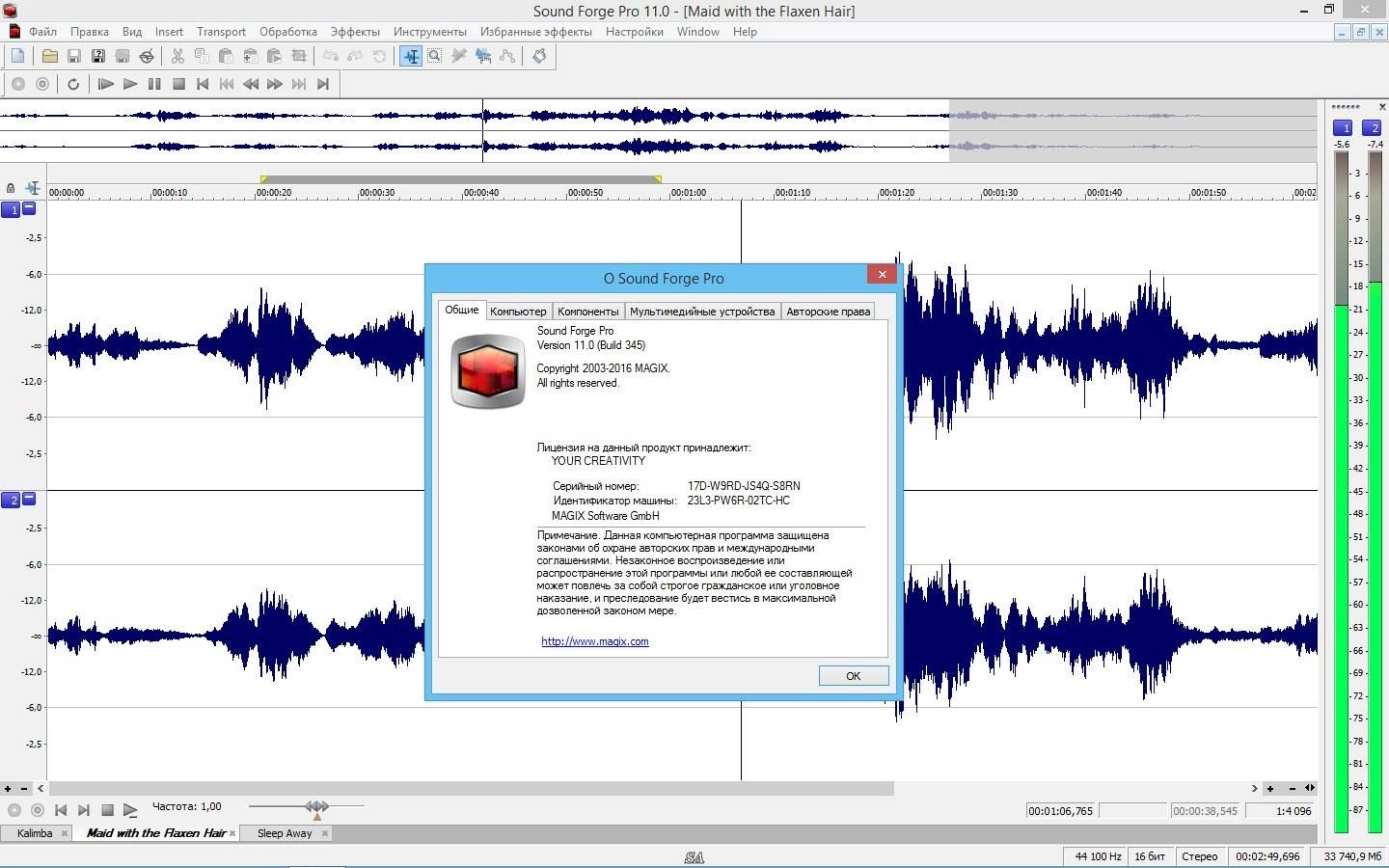
Task: Click the Play icon in the bottom window transport
Action: [130, 810]
